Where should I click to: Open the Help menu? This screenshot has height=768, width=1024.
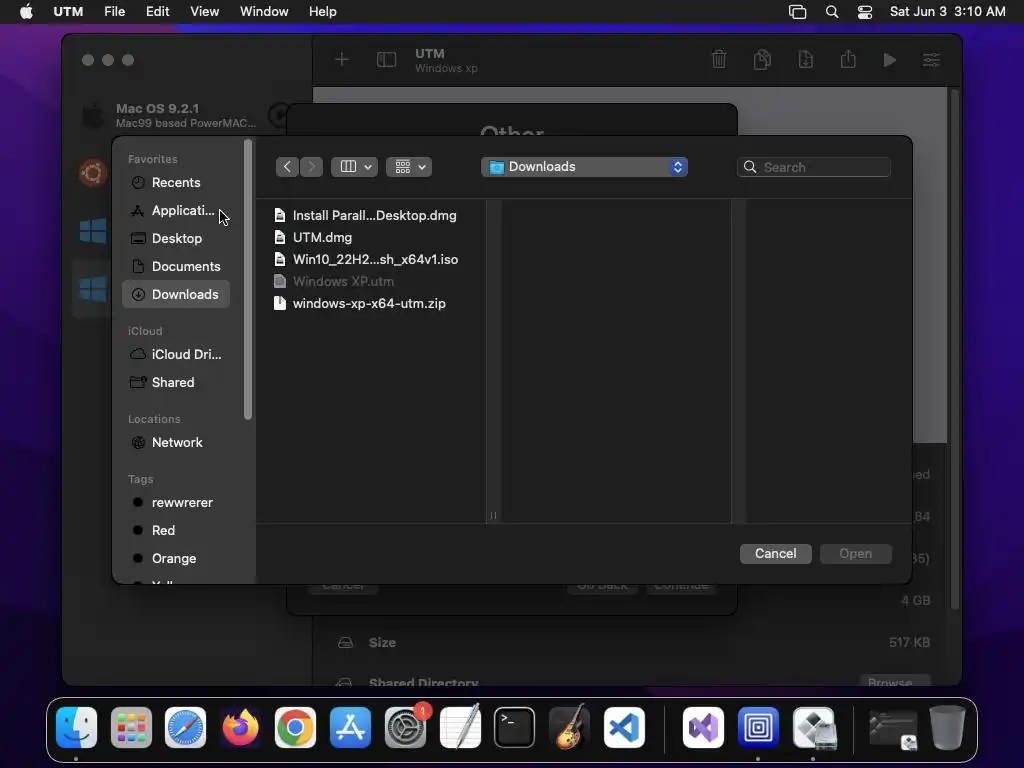[x=323, y=12]
